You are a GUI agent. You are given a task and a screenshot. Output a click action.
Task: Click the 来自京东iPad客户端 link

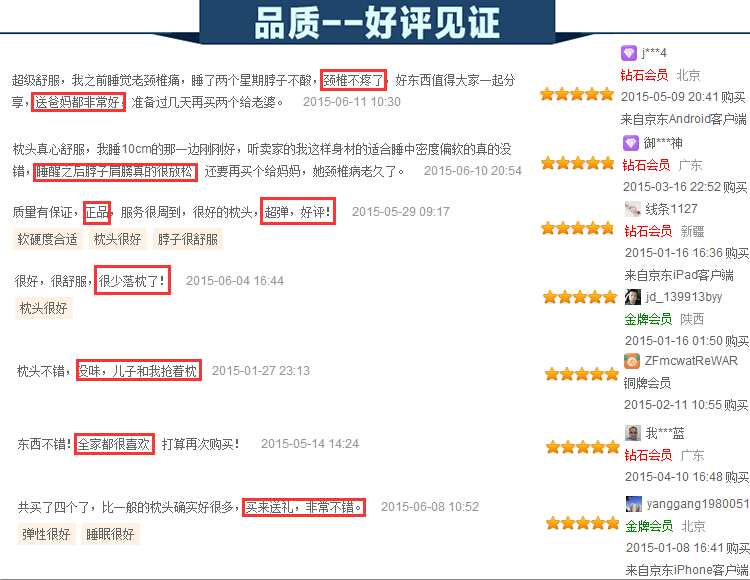(x=678, y=275)
